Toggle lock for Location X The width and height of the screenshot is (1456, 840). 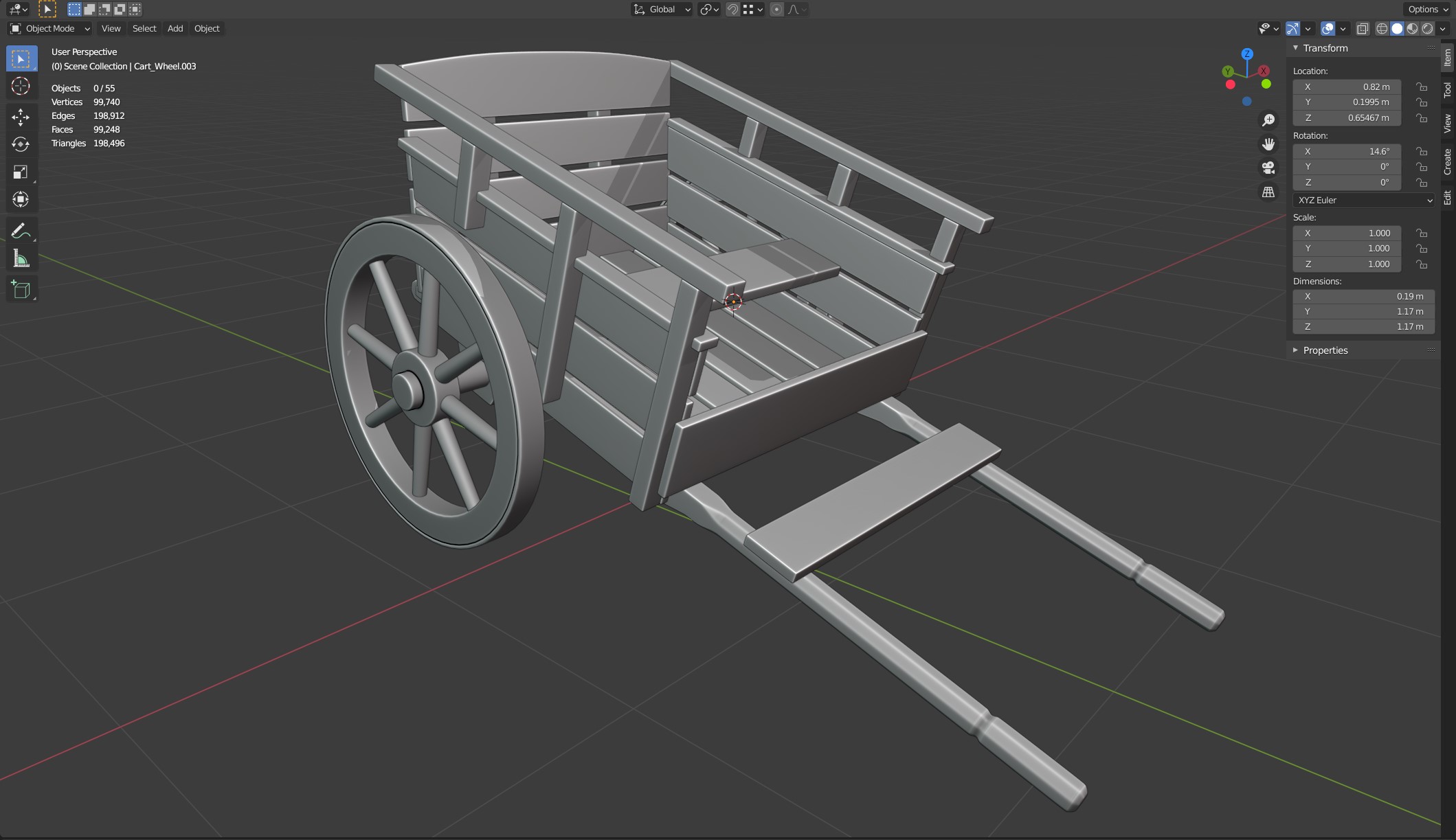click(1421, 87)
